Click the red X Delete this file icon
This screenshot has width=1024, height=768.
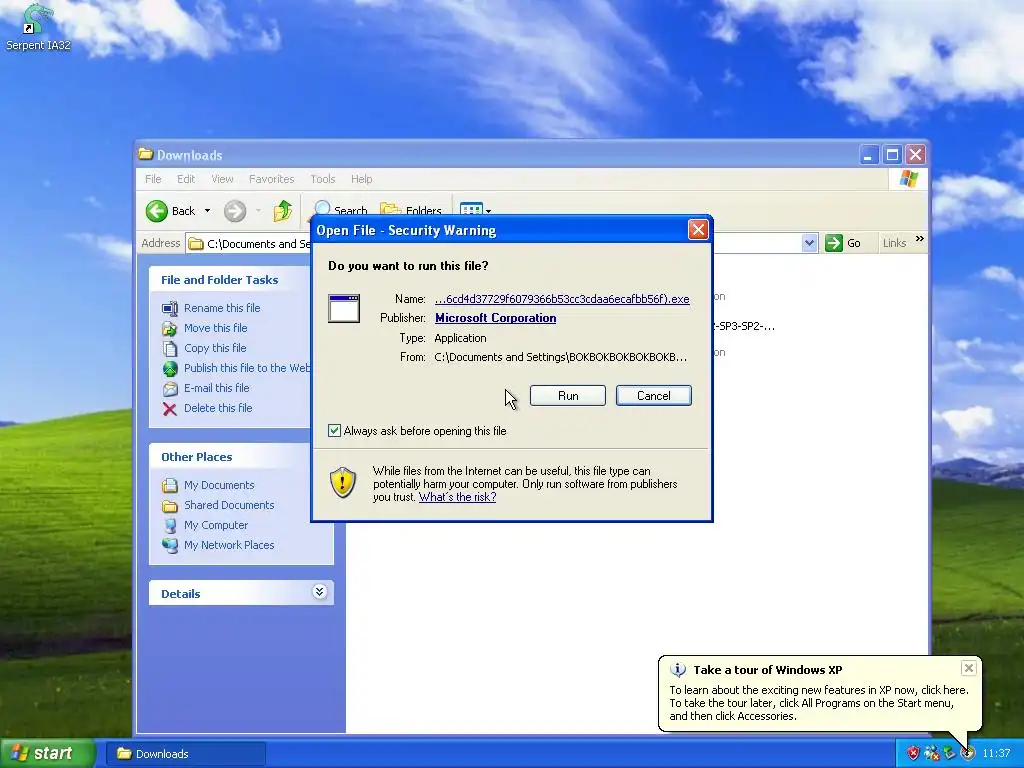coord(170,409)
